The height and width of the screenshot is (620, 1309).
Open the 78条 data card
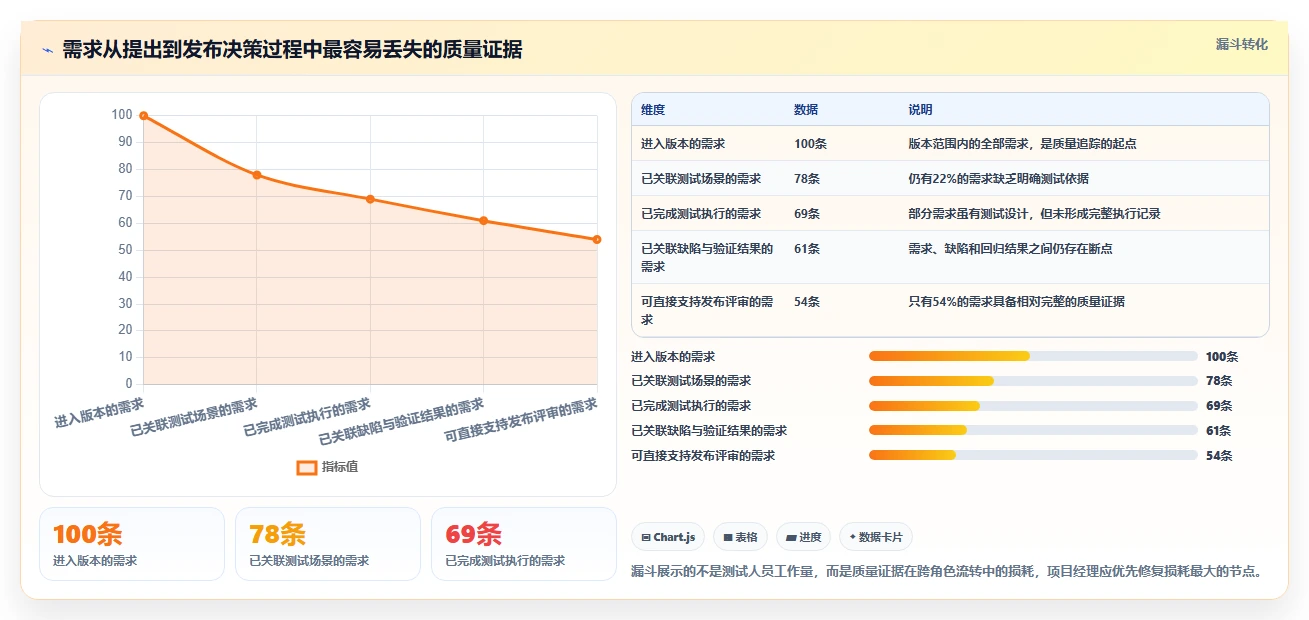[328, 544]
